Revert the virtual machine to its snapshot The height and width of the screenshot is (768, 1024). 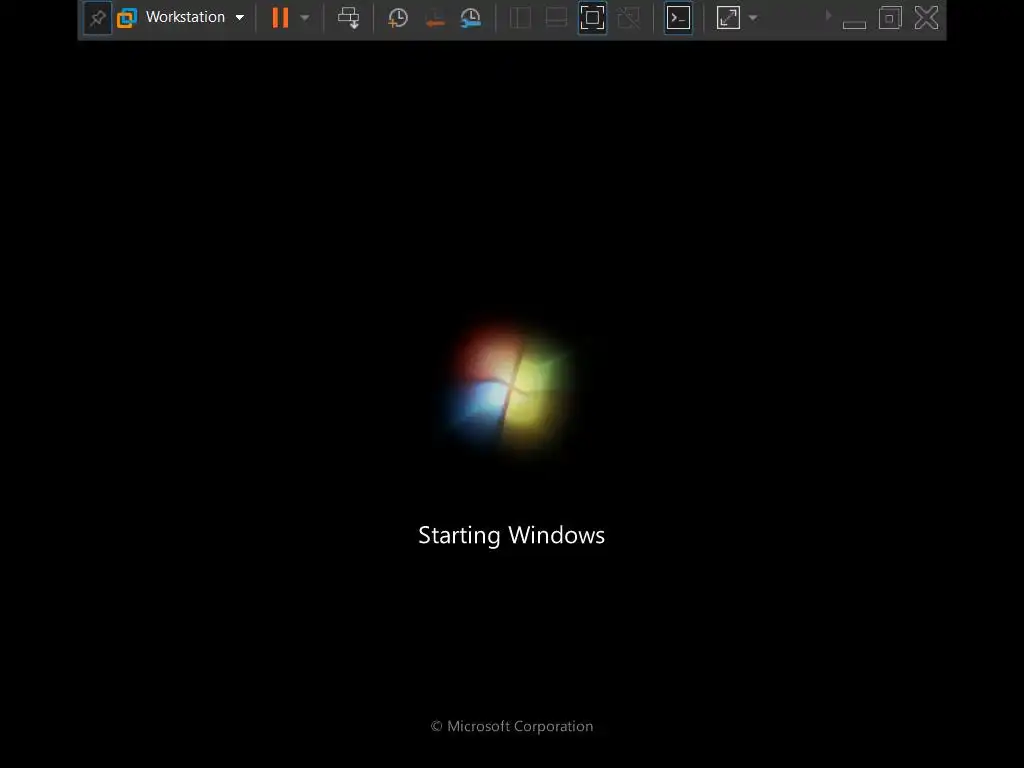click(x=435, y=18)
